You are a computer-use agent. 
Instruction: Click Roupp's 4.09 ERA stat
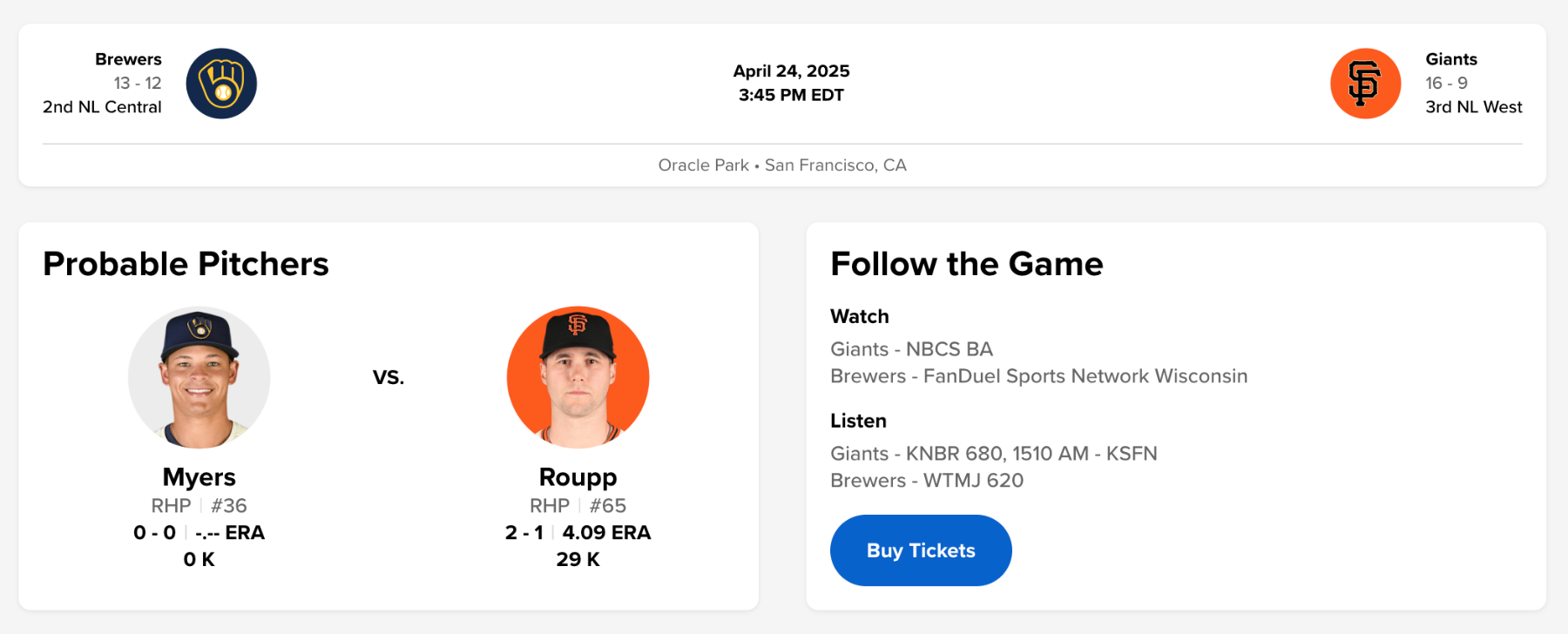point(606,533)
